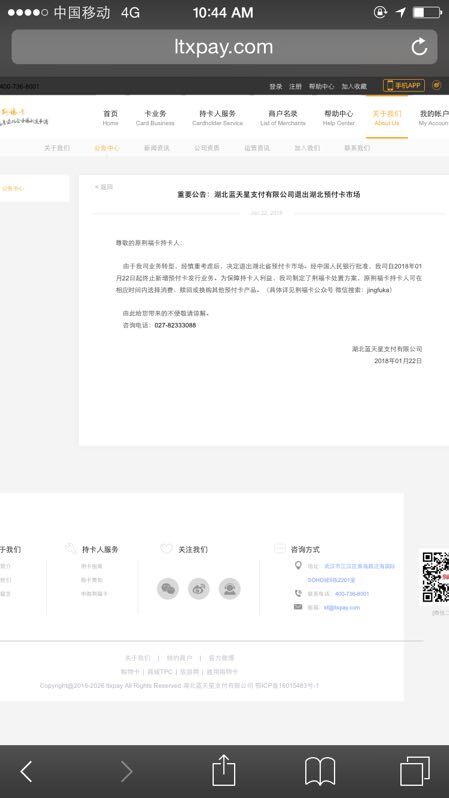Viewport: 449px width, 798px height.
Task: Open the 商户名录 List of Merchants menu
Action: point(283,118)
